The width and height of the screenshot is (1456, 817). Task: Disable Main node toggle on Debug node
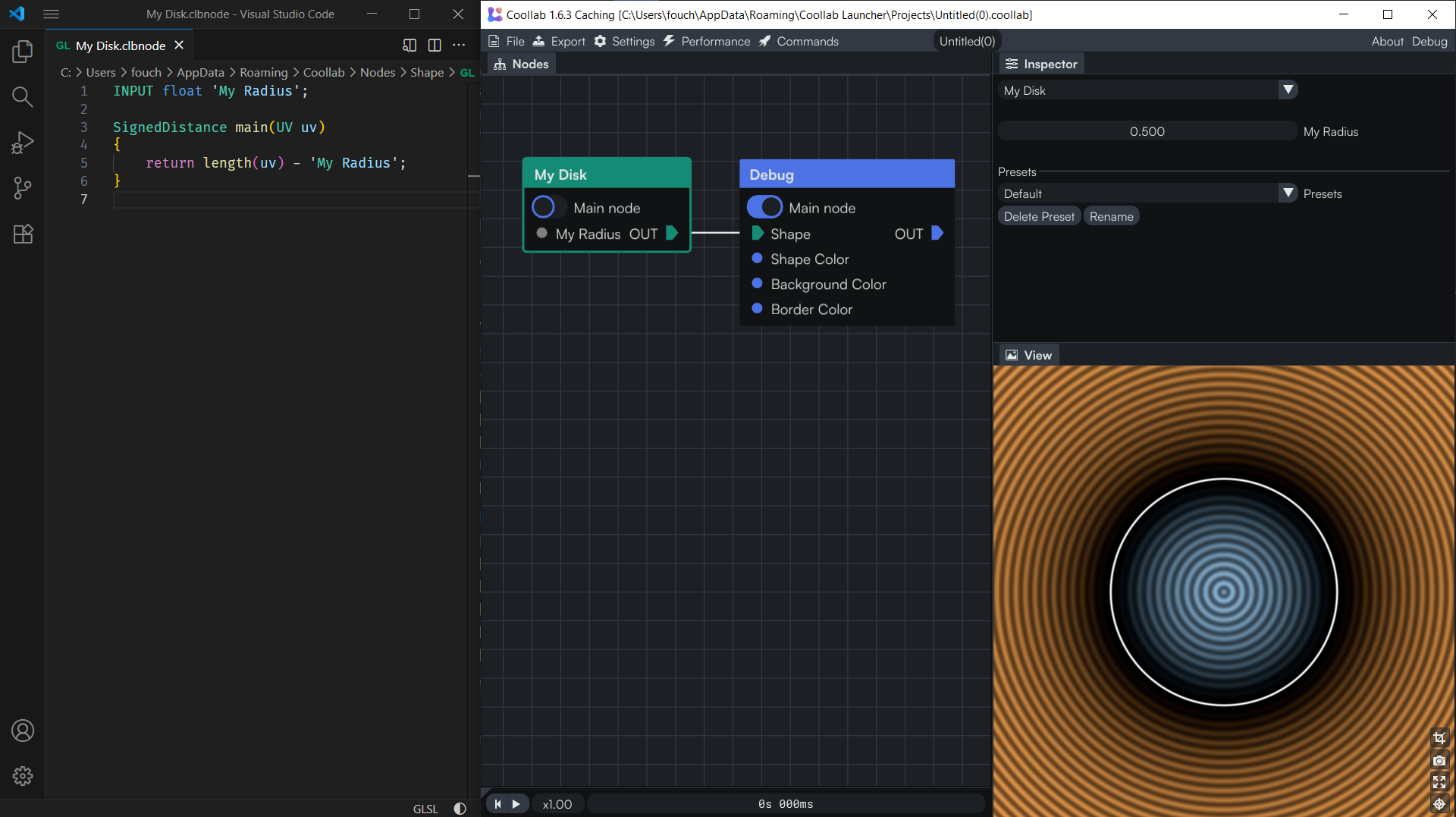point(764,207)
